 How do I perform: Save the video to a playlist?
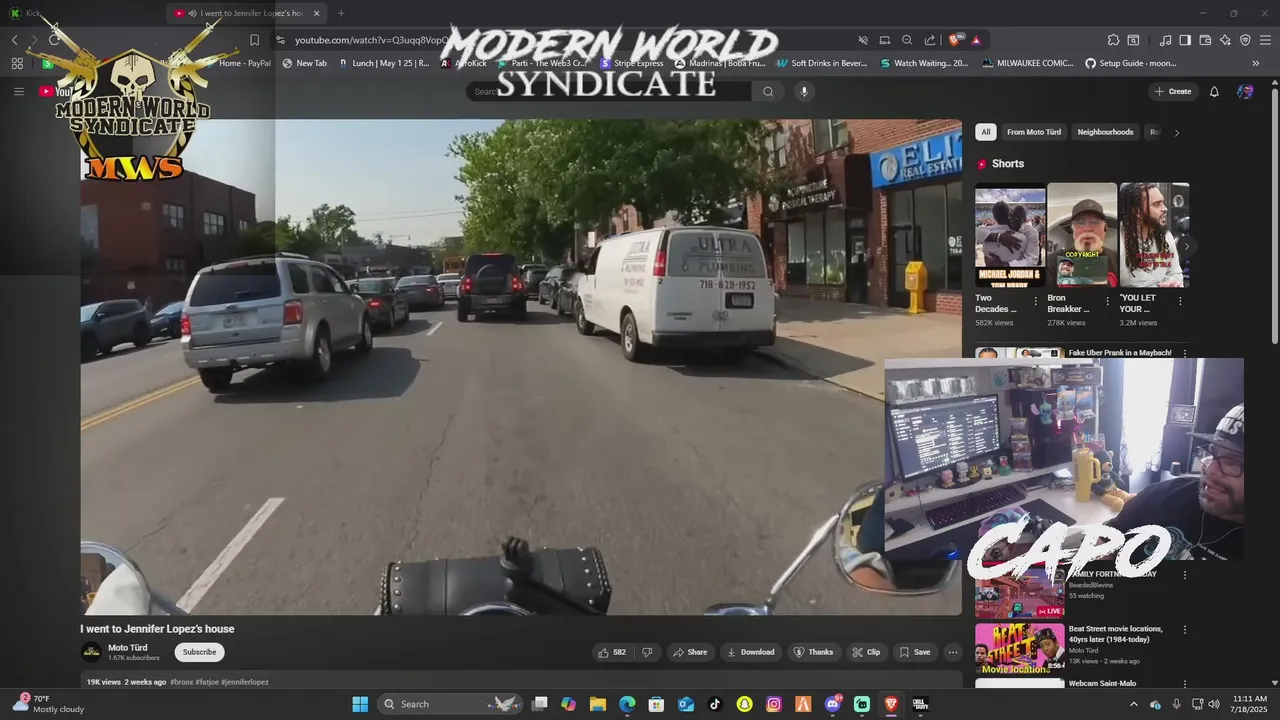coord(914,652)
